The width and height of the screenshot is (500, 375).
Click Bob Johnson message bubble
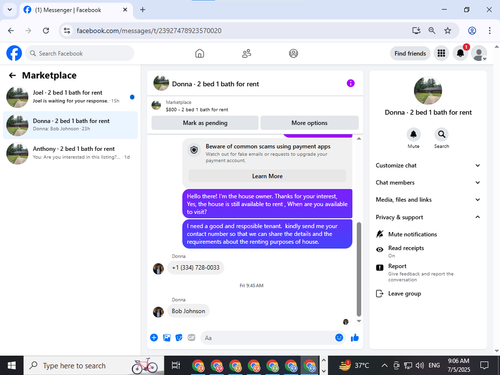pos(188,311)
